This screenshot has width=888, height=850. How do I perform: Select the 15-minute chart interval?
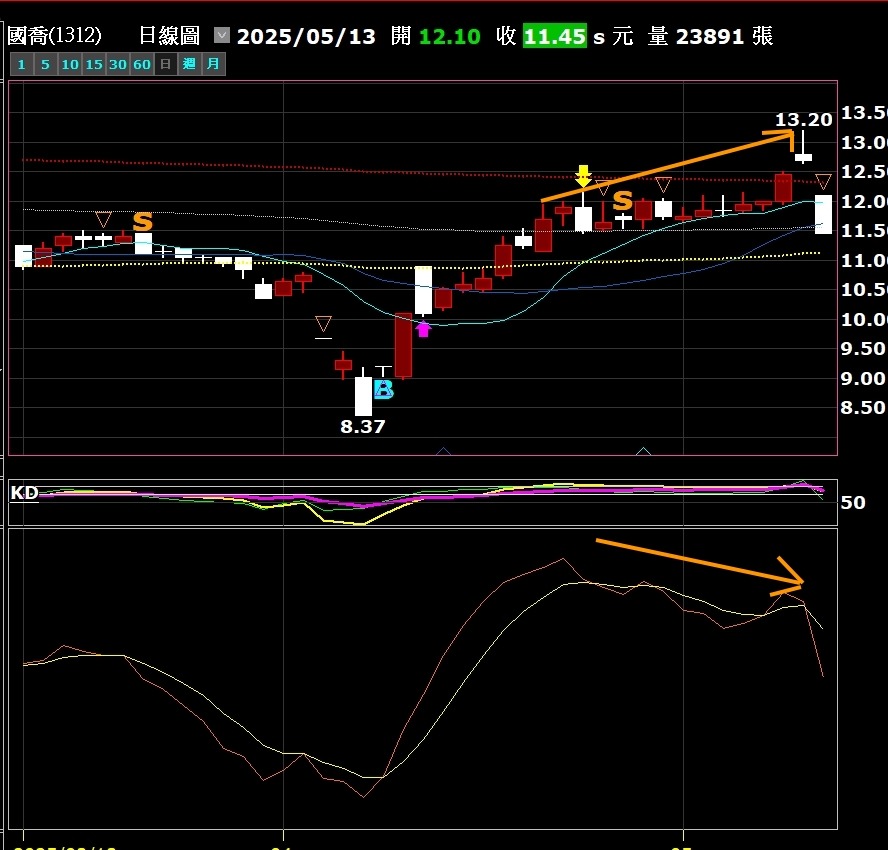pyautogui.click(x=93, y=65)
